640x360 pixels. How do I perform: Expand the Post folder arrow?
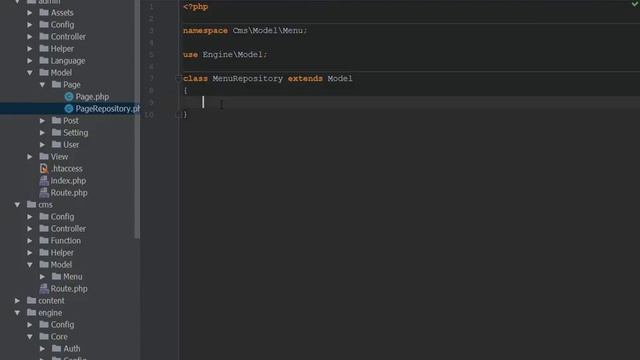(x=42, y=121)
